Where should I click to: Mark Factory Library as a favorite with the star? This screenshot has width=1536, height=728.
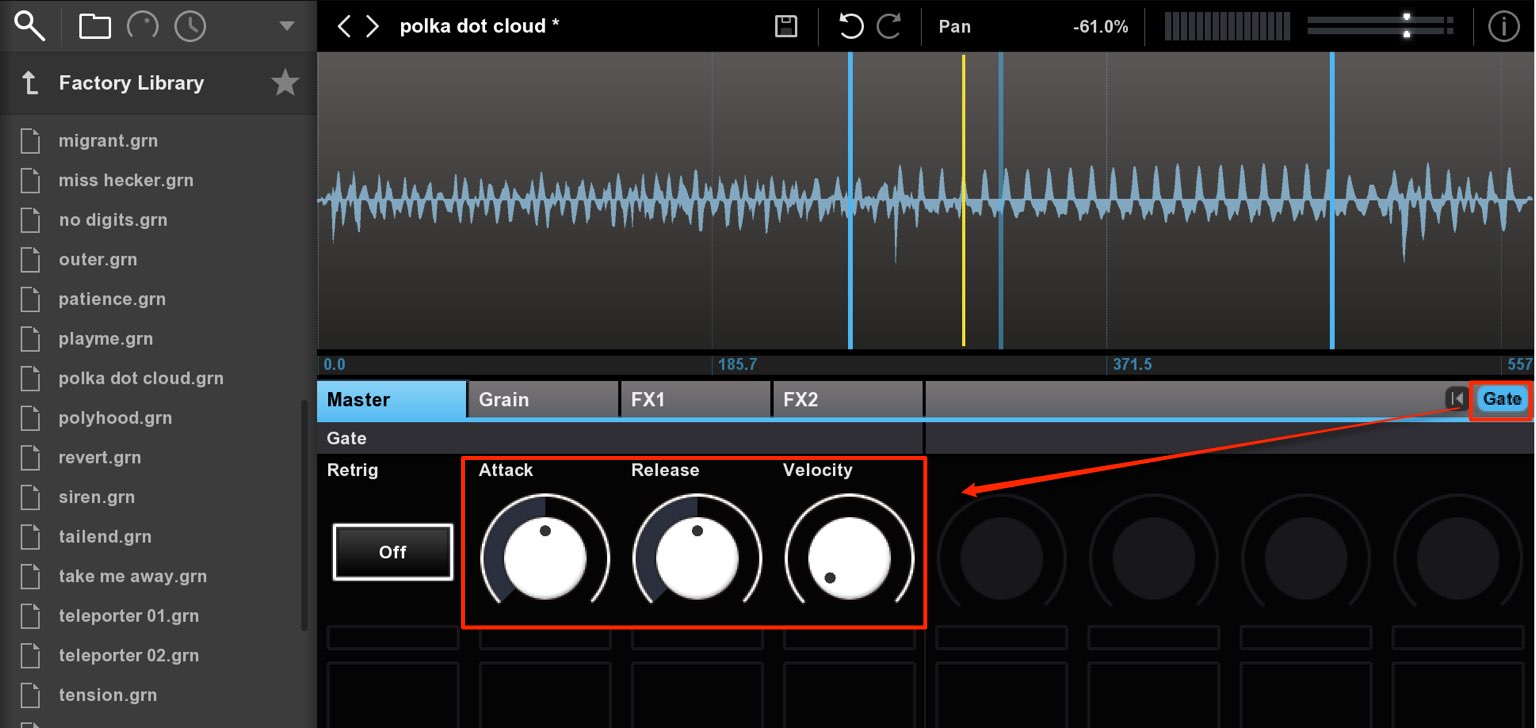286,83
